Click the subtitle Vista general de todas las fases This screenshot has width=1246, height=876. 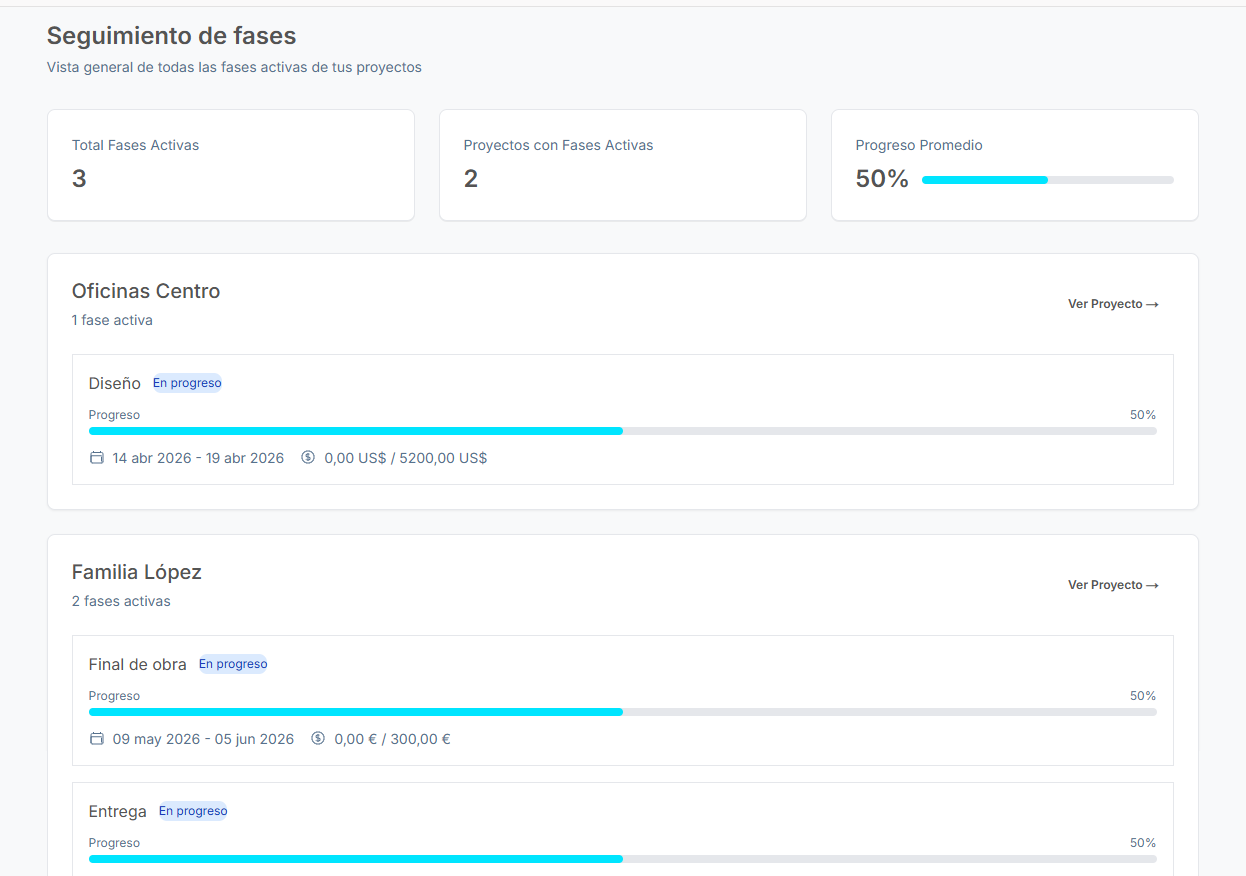coord(234,68)
